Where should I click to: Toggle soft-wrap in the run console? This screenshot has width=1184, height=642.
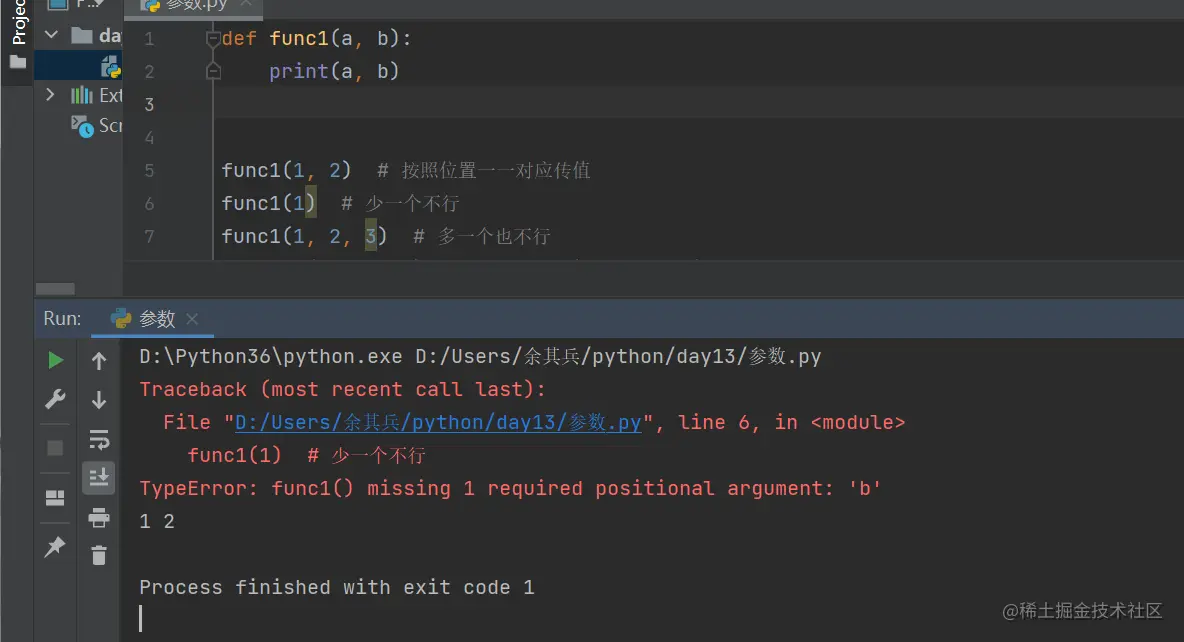99,439
